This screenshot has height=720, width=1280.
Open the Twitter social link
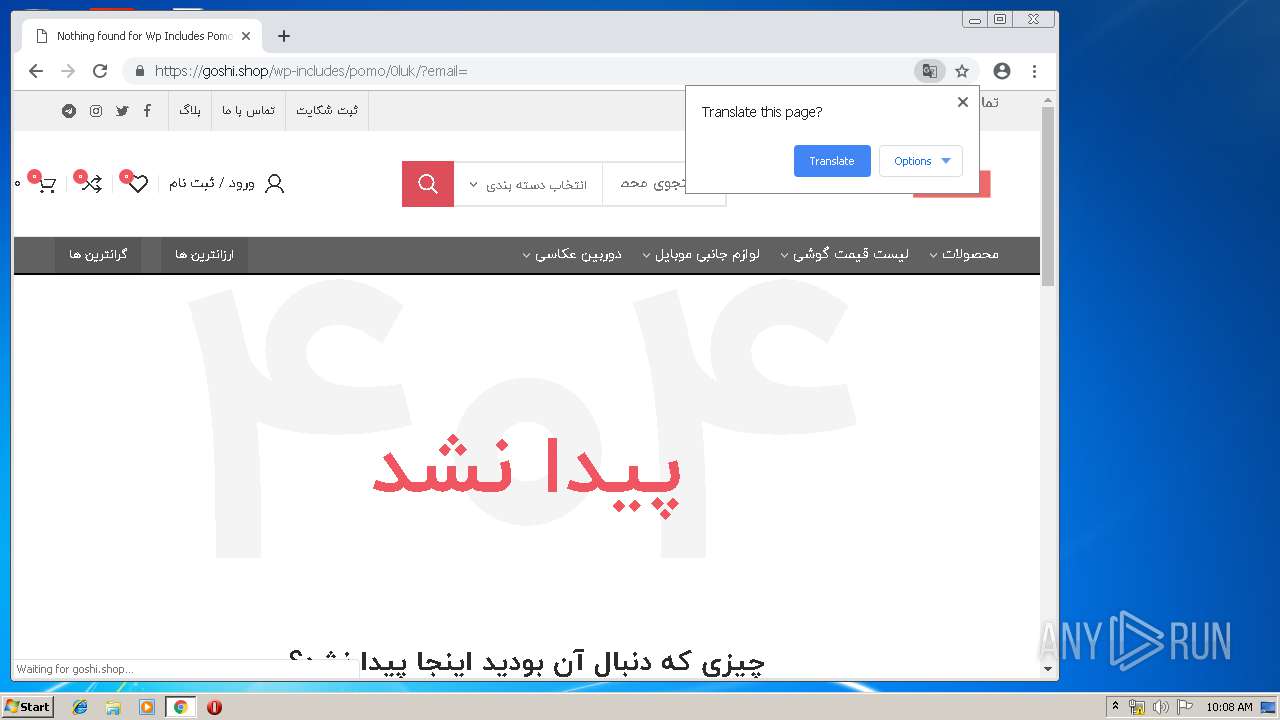[122, 111]
